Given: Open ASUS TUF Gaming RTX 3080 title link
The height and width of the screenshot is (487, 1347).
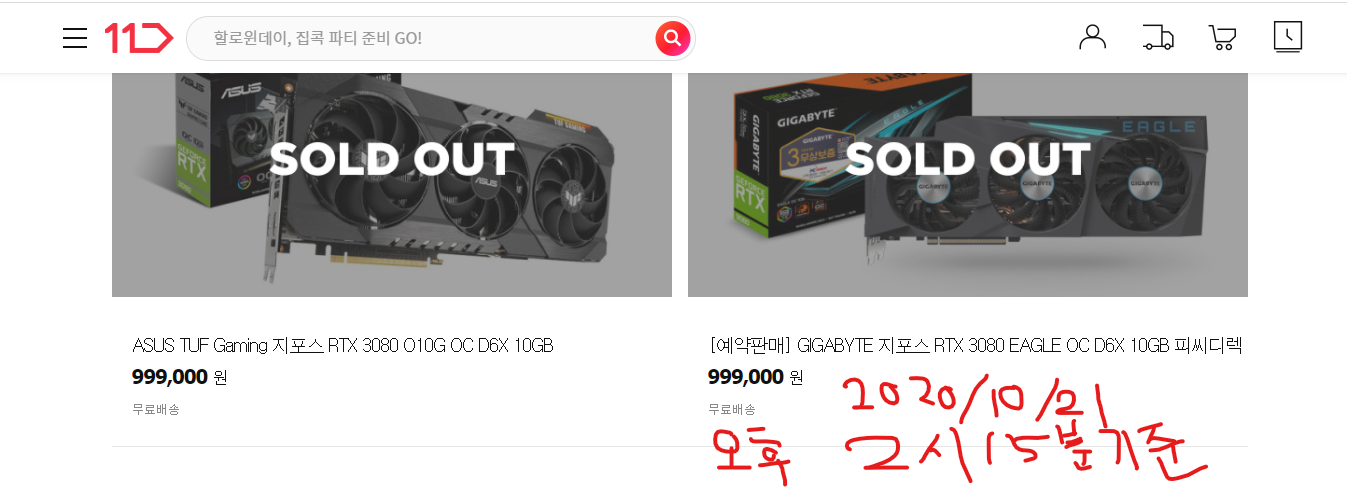Looking at the screenshot, I should click(343, 346).
